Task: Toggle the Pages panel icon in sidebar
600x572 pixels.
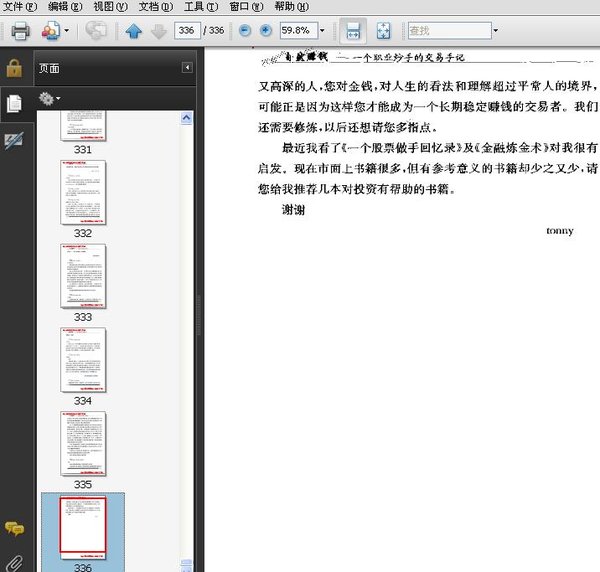Action: pos(14,104)
